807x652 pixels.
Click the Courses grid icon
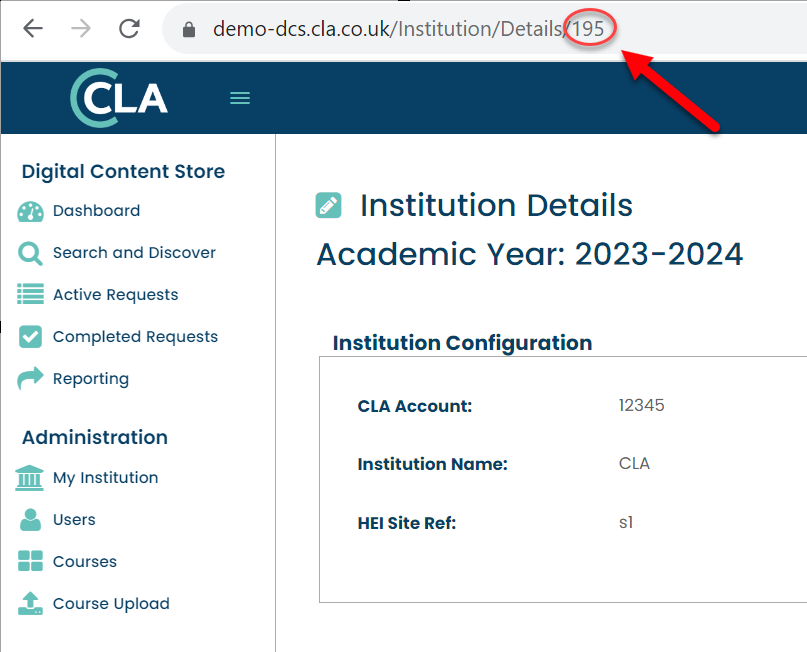30,562
